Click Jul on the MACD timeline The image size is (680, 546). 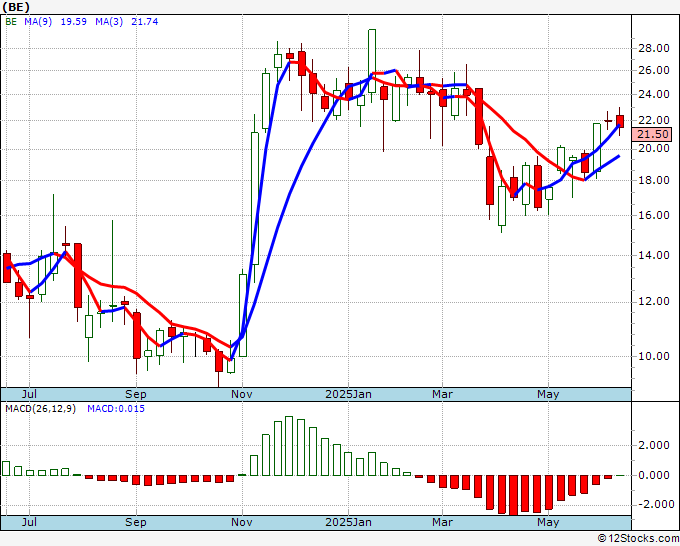click(x=29, y=522)
